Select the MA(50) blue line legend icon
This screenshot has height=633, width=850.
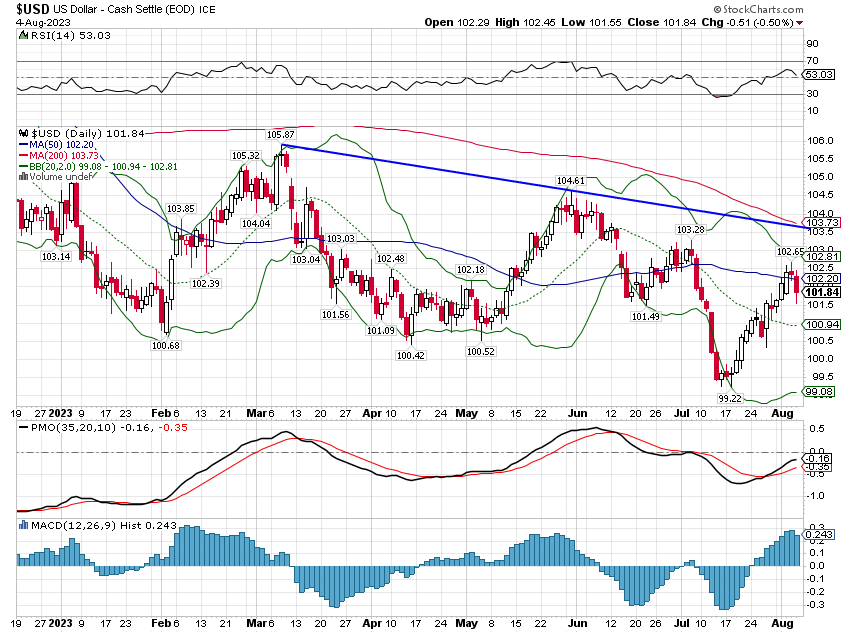click(23, 144)
